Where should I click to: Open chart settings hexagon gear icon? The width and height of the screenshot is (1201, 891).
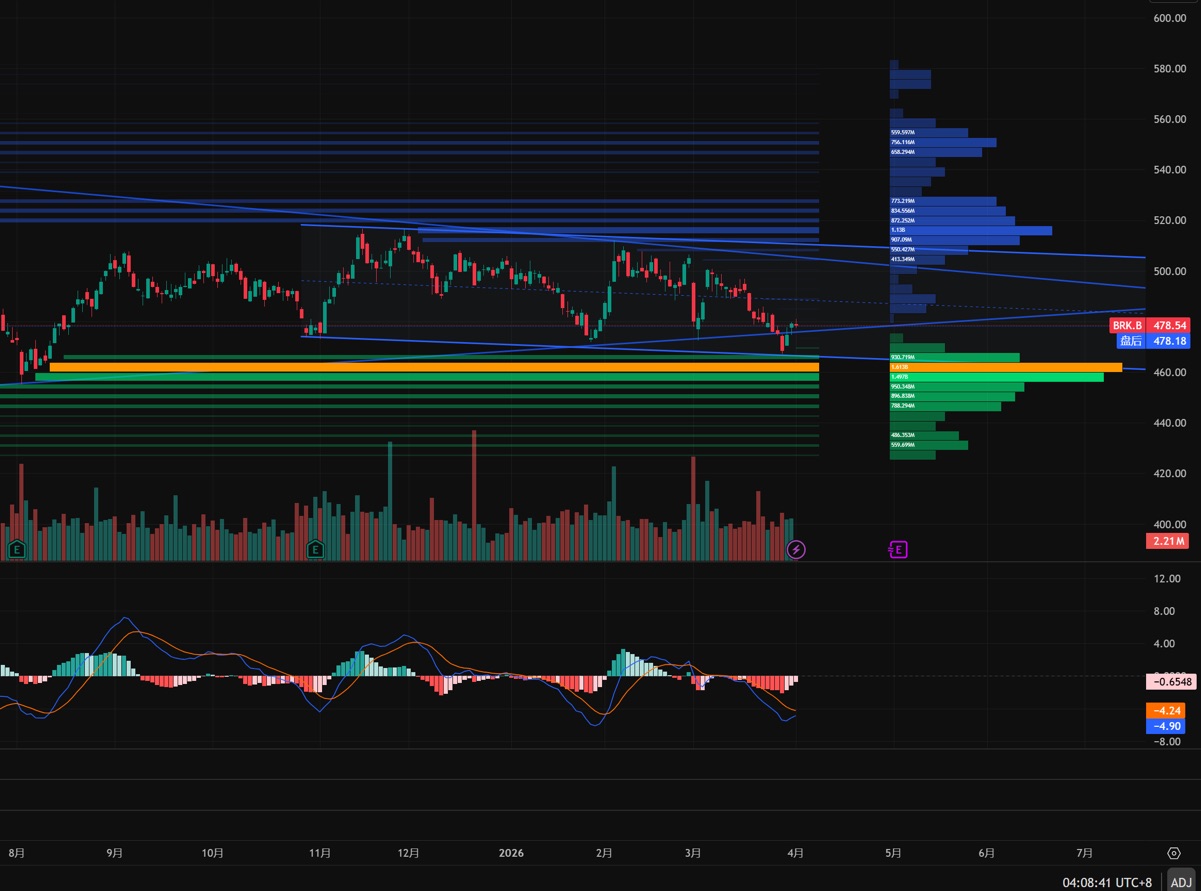point(1173,853)
